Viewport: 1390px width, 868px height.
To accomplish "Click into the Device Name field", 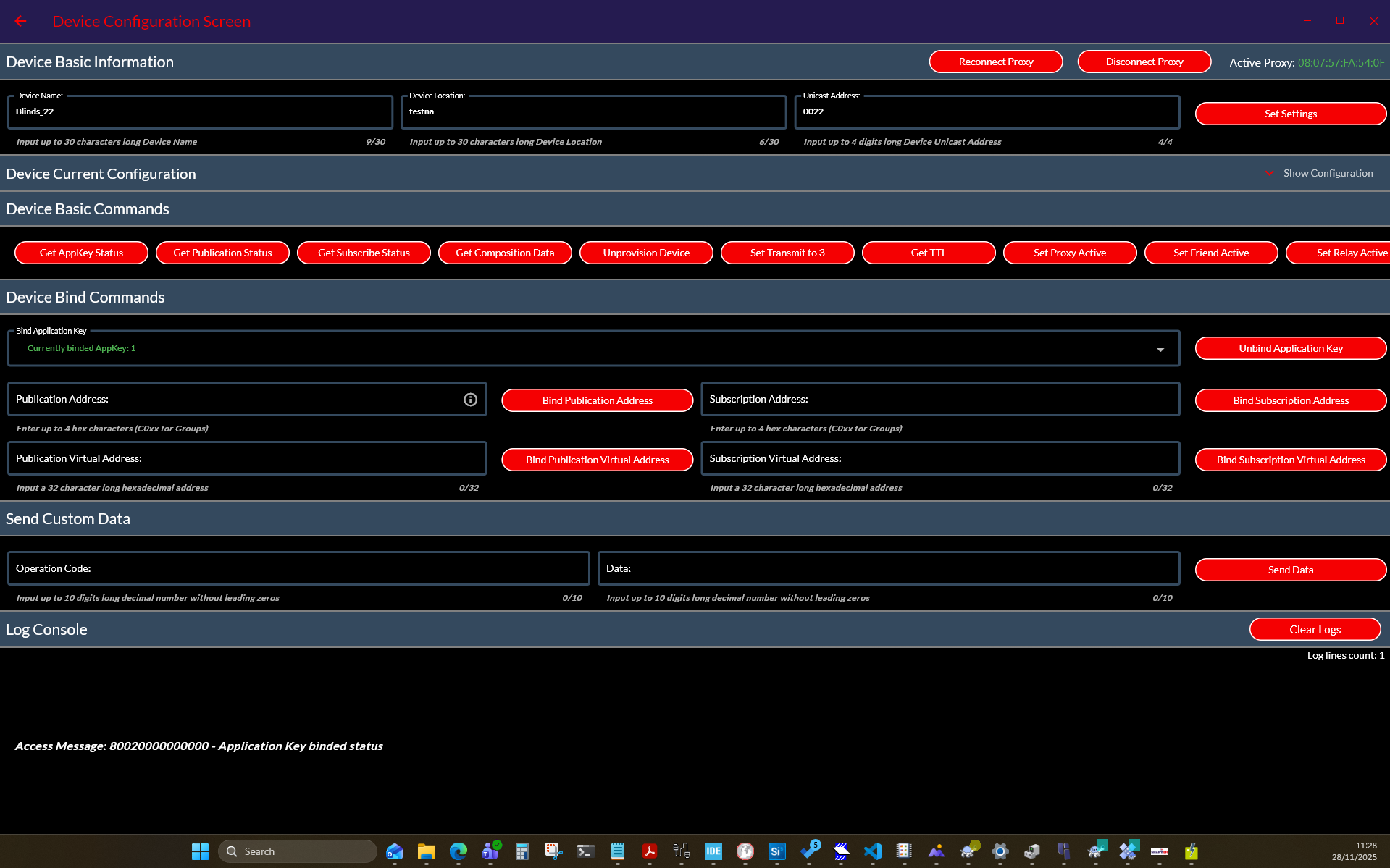I will pos(200,112).
